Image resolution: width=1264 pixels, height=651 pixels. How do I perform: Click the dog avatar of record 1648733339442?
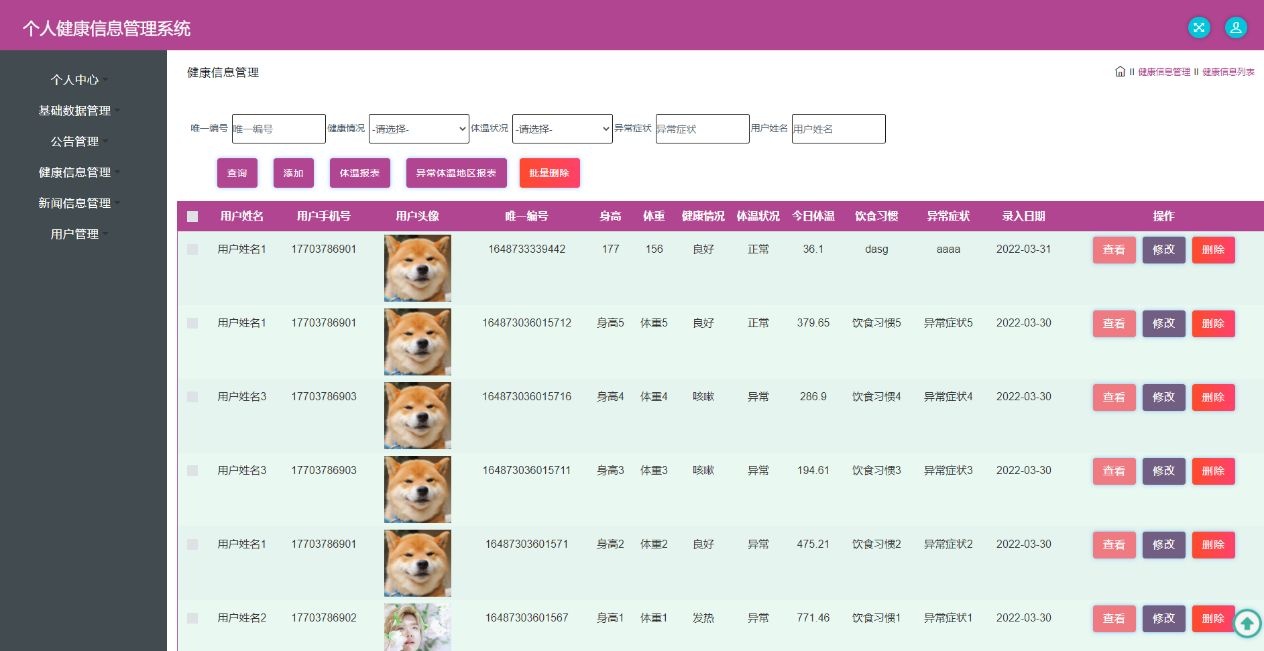[x=417, y=268]
